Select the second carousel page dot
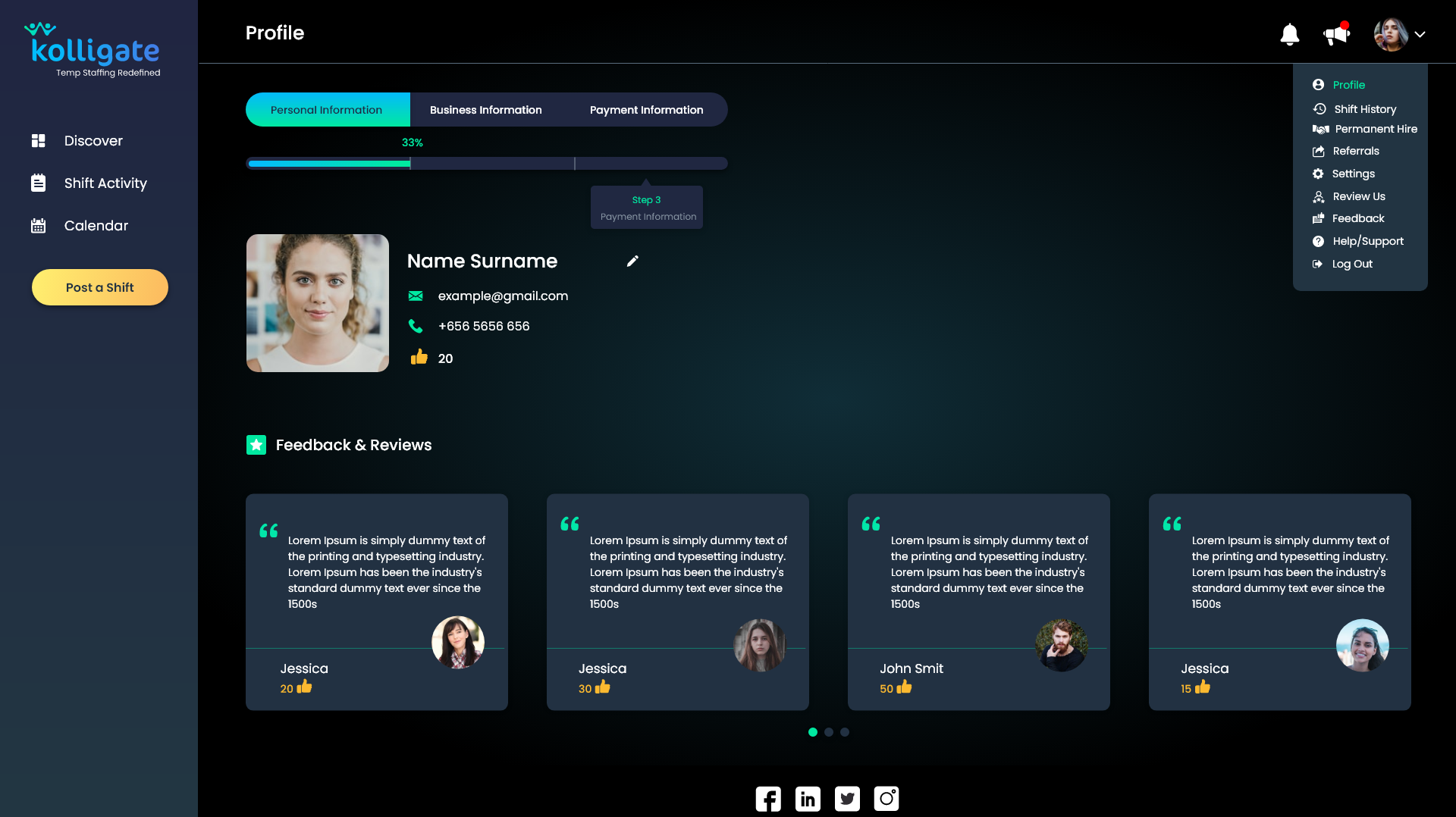1456x817 pixels. 829,732
